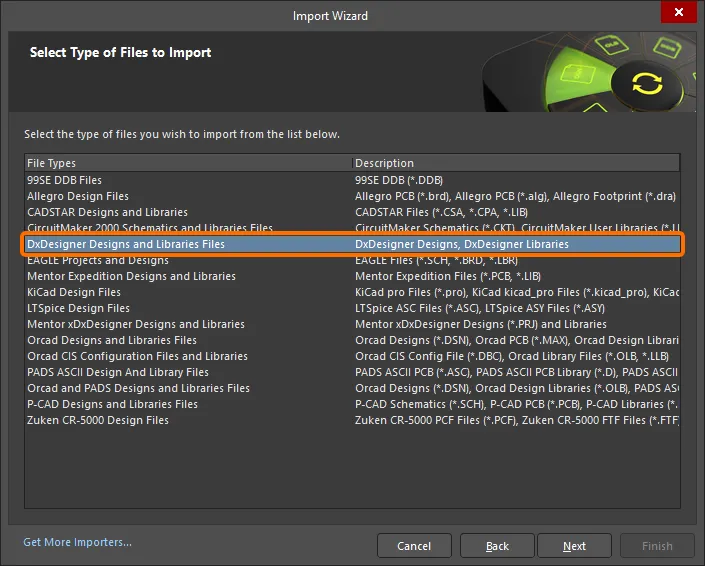Click the 99SE DDB (*.DDB) description
Screen dimensions: 705x566
[x=399, y=180]
